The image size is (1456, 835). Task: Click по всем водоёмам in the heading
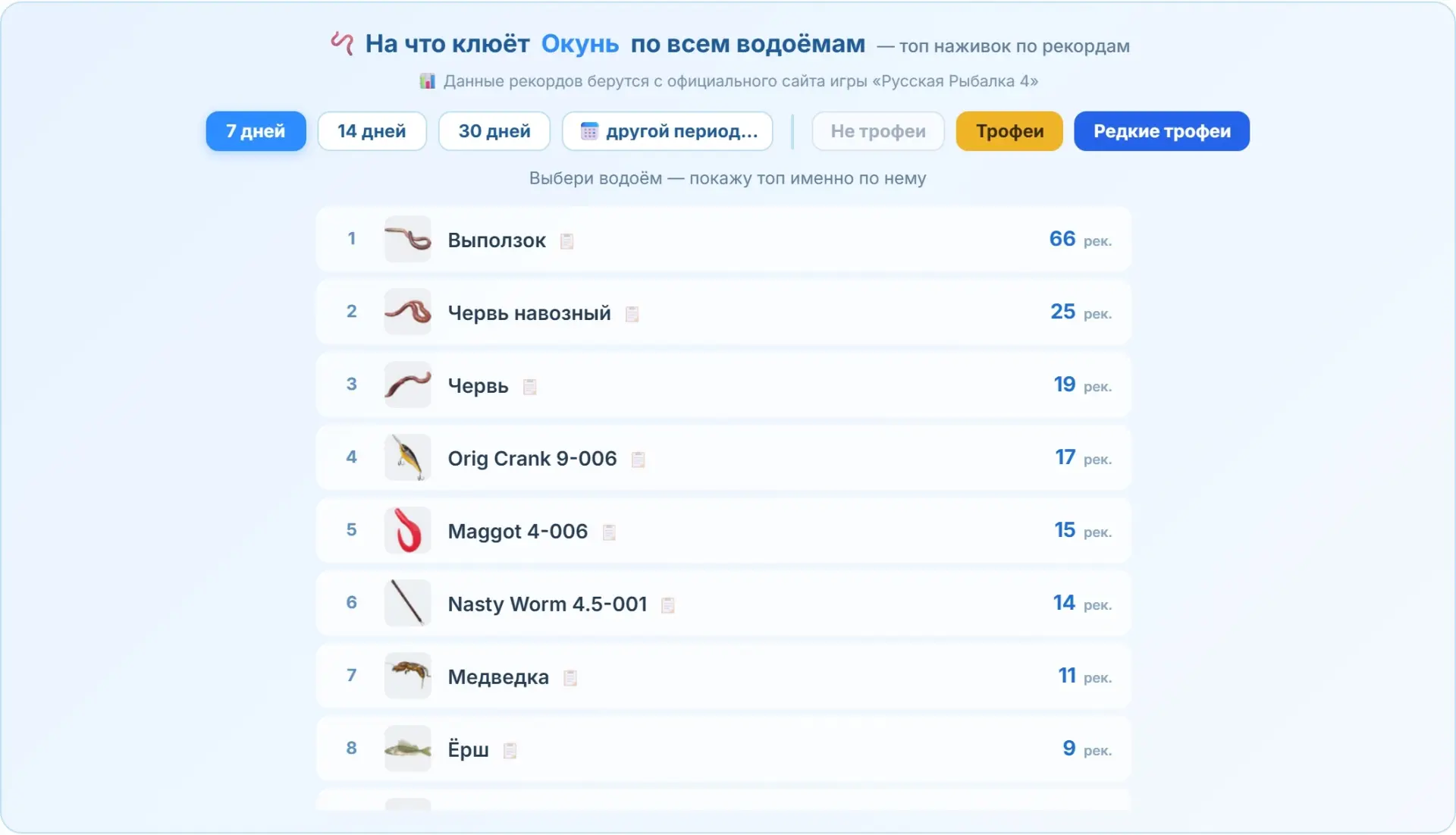748,44
